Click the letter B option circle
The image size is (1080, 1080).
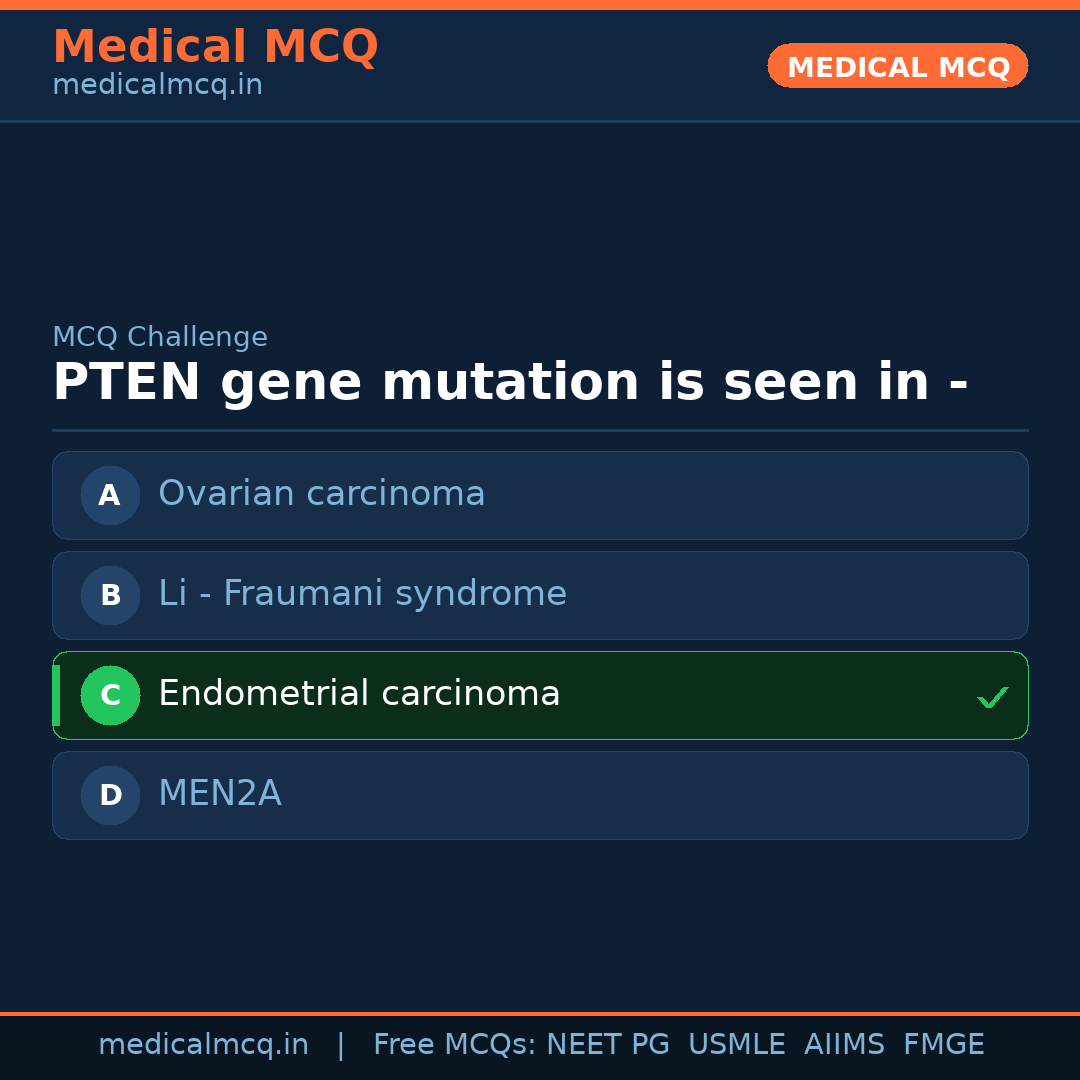[x=110, y=595]
